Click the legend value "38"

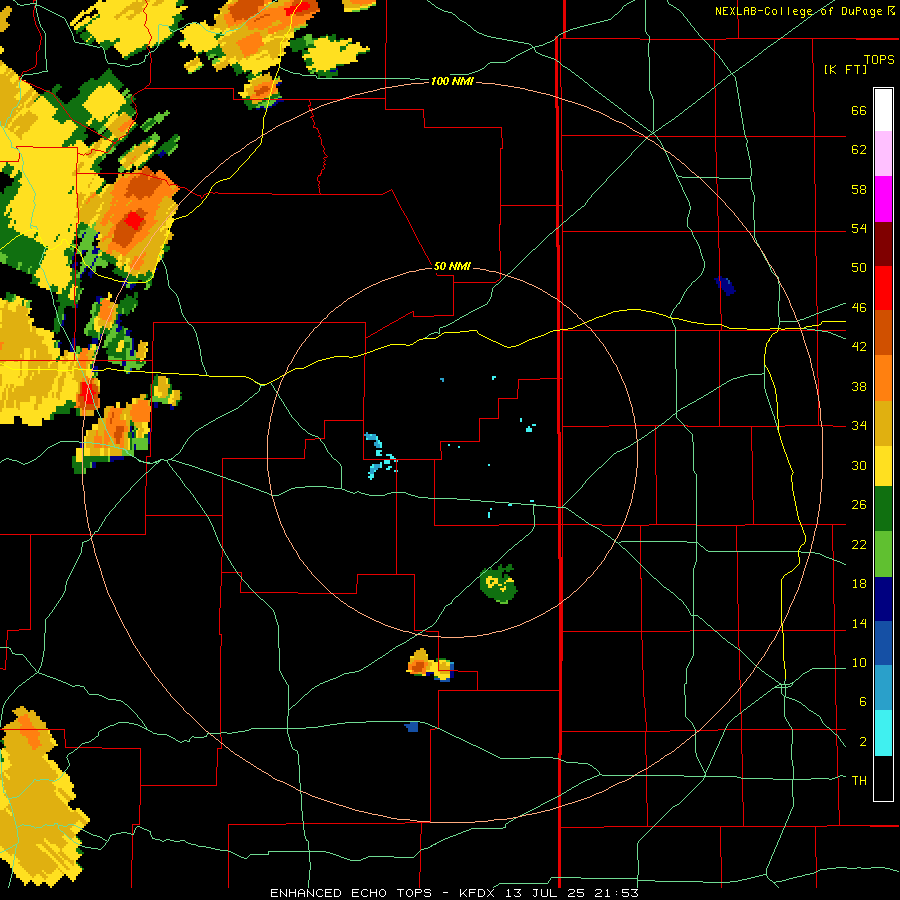point(859,386)
